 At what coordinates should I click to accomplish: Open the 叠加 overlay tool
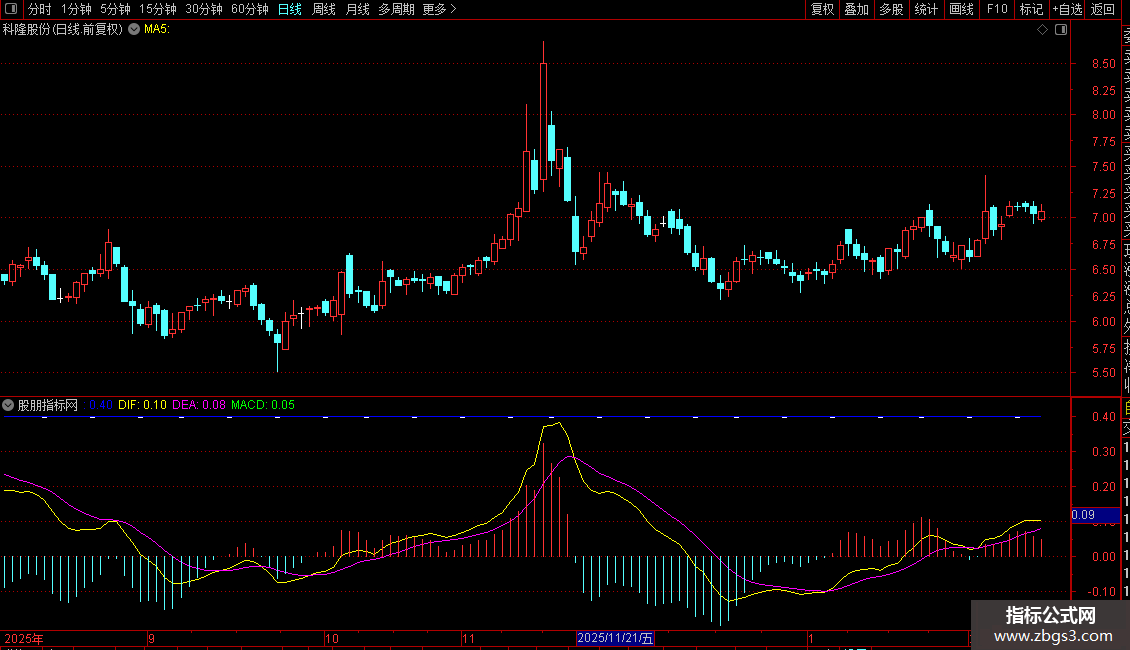(x=856, y=9)
